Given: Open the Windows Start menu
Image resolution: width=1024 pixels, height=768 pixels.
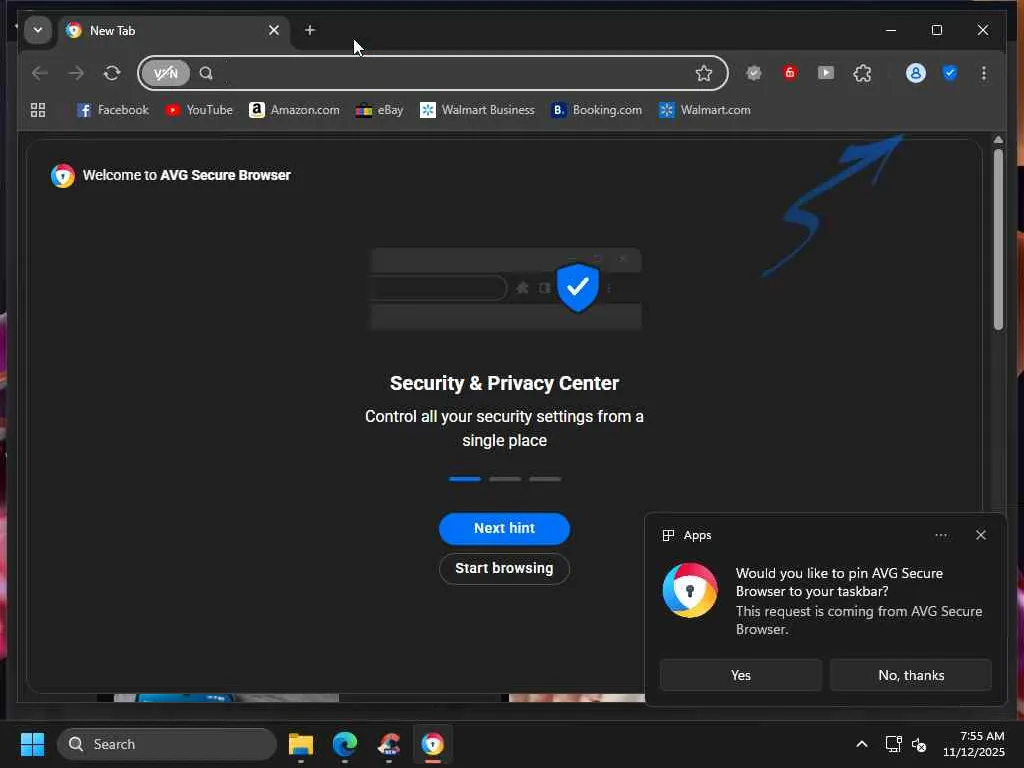Looking at the screenshot, I should [33, 744].
